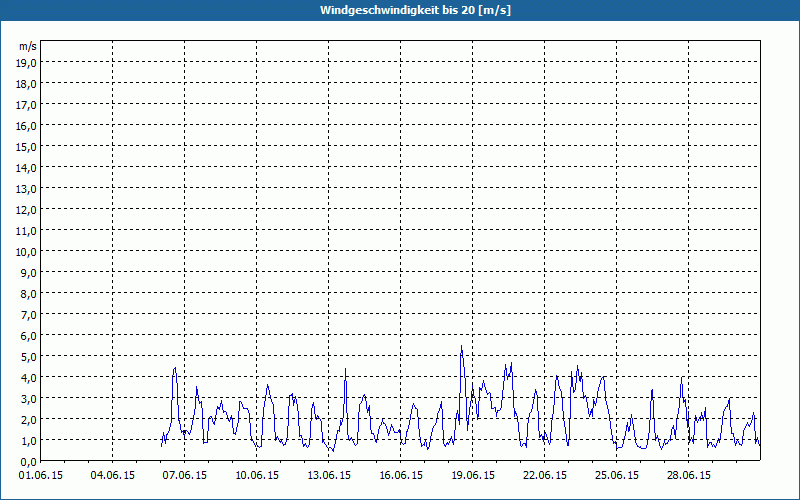Click the highest wind peak above 5,0 m/s
800x500 pixels.
pyautogui.click(x=461, y=346)
